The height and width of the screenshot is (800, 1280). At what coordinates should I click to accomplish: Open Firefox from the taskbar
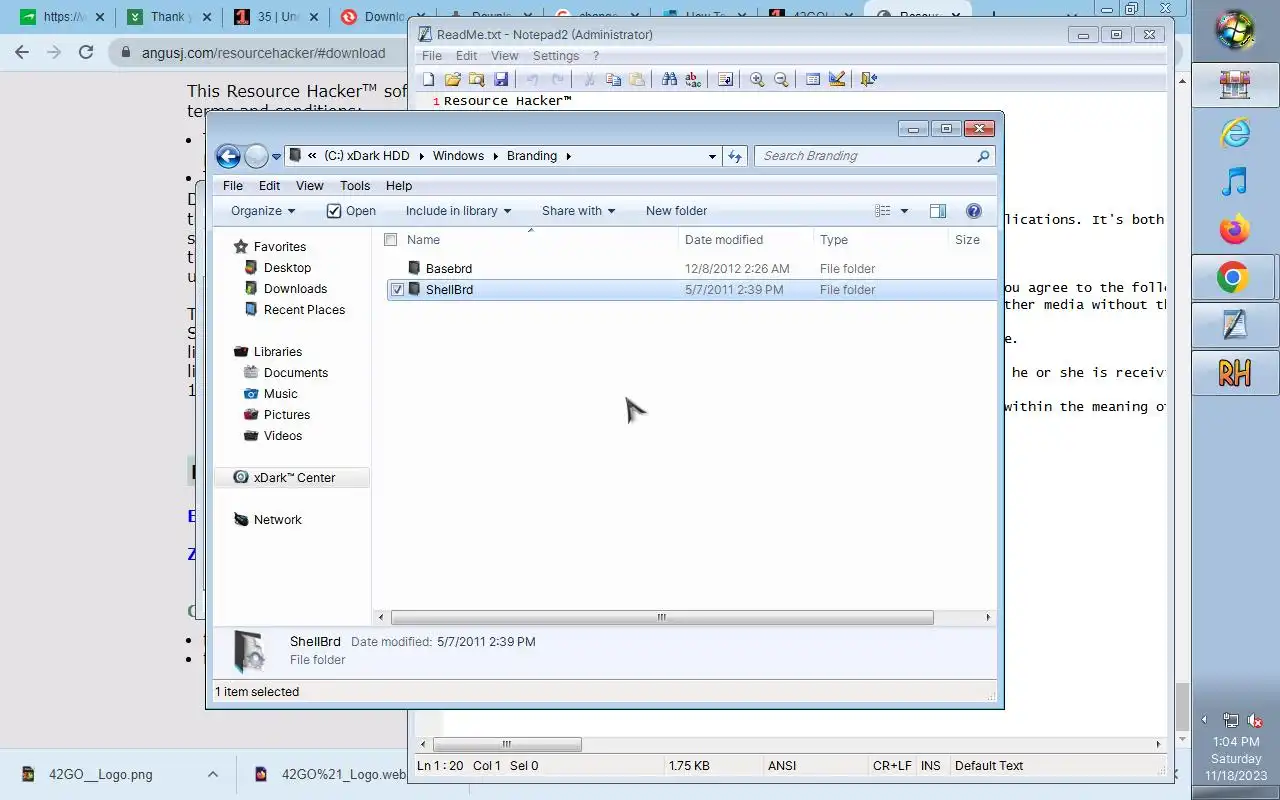[x=1235, y=229]
